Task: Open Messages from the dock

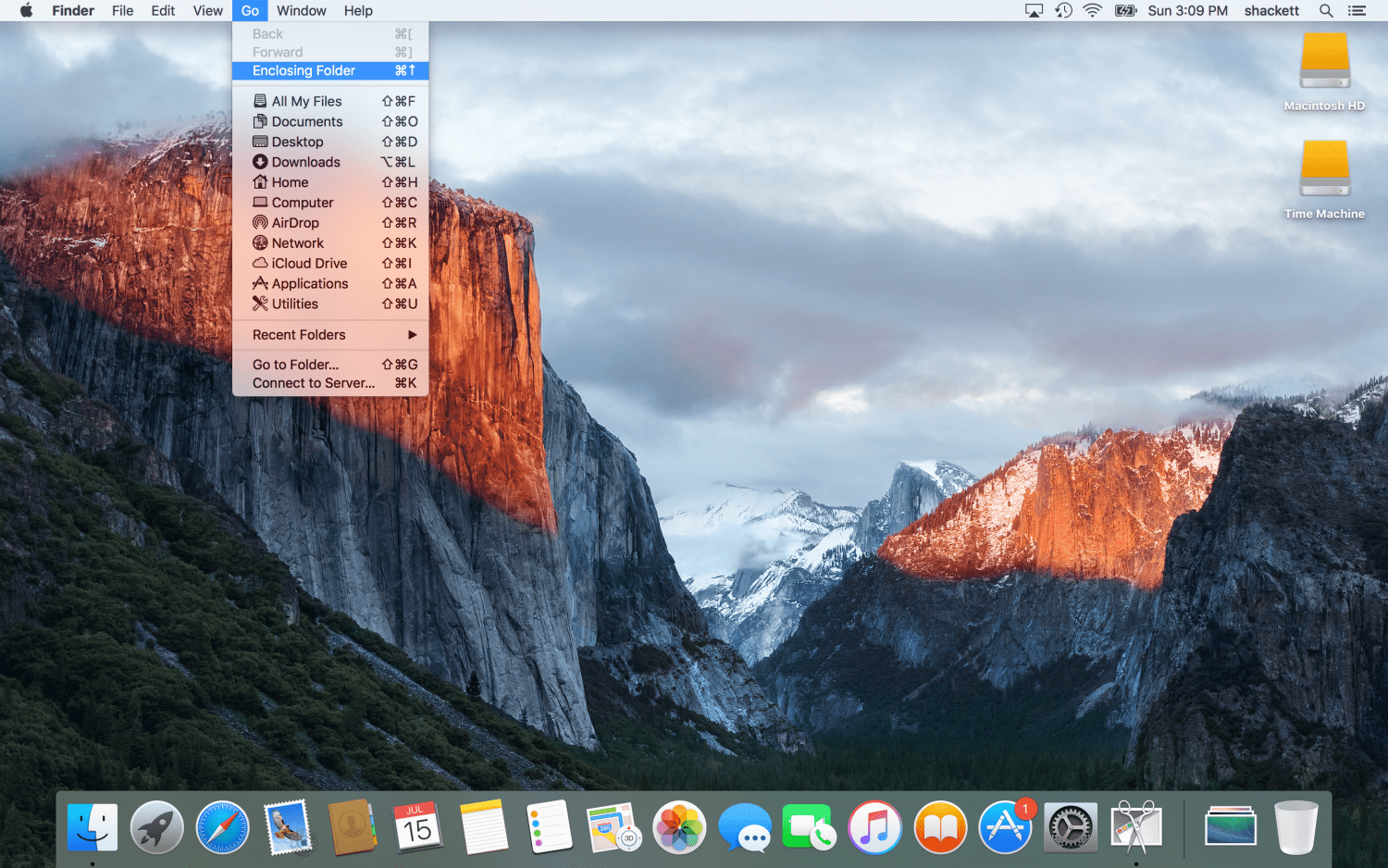Action: pos(744,826)
